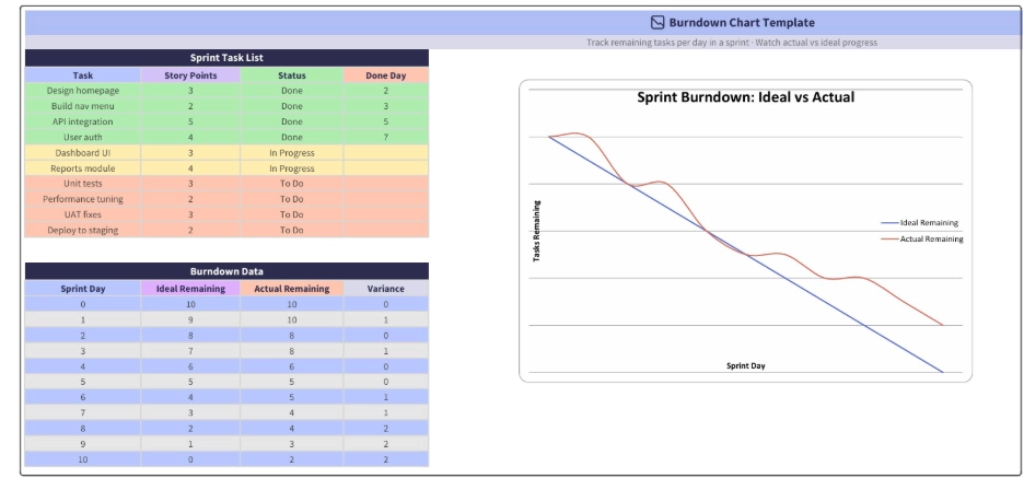Select the Reports module task cell

[83, 168]
